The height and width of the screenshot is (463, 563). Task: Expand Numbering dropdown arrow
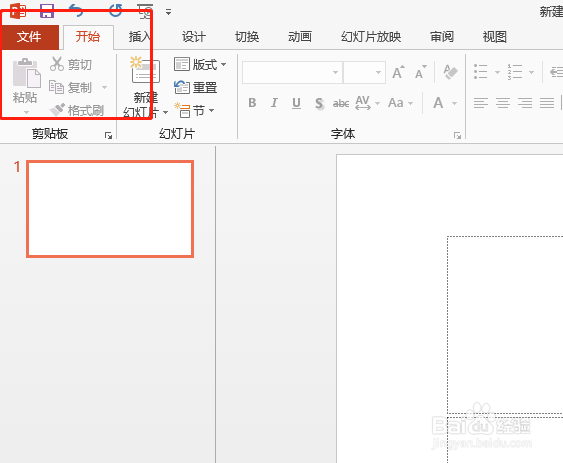click(531, 72)
